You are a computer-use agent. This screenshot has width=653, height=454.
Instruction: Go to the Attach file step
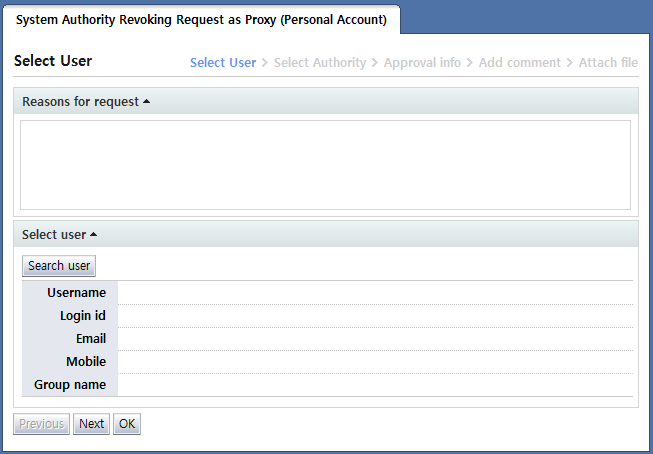tap(608, 62)
